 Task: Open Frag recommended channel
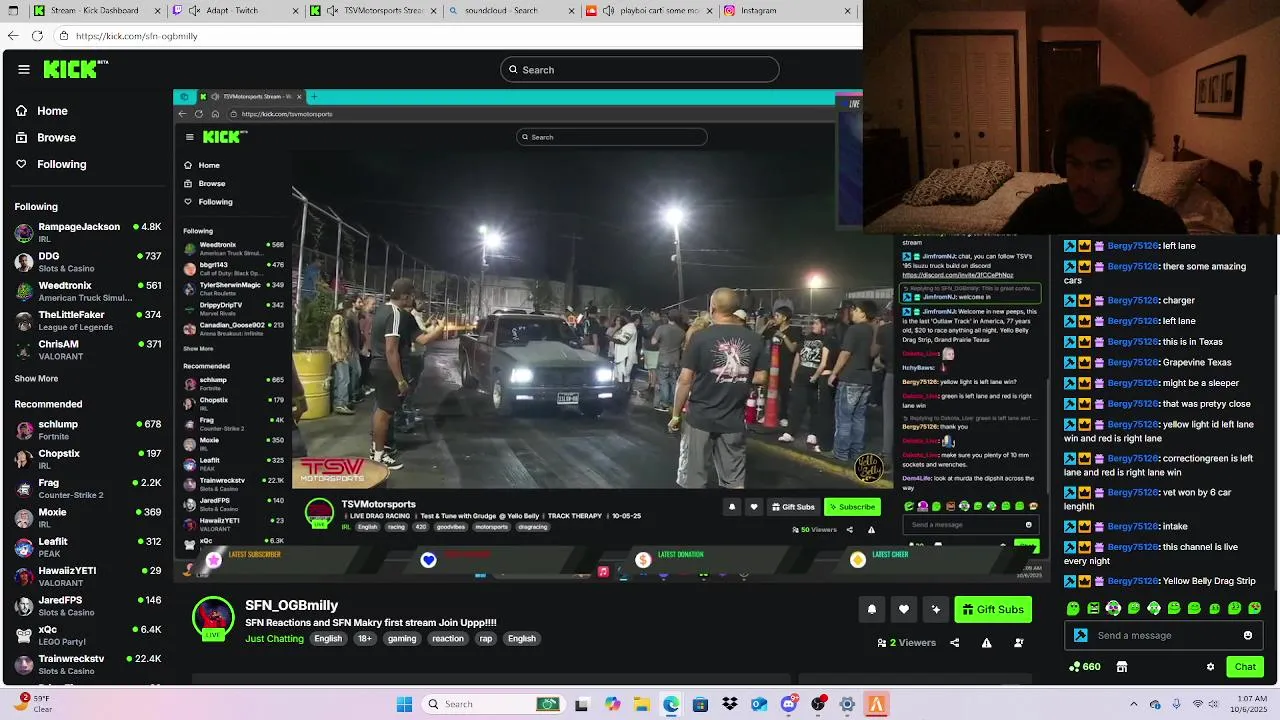(x=88, y=488)
